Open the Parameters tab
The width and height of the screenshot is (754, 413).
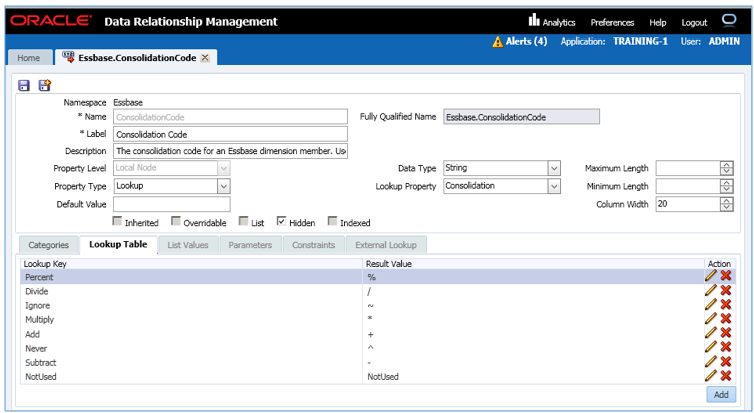[250, 245]
